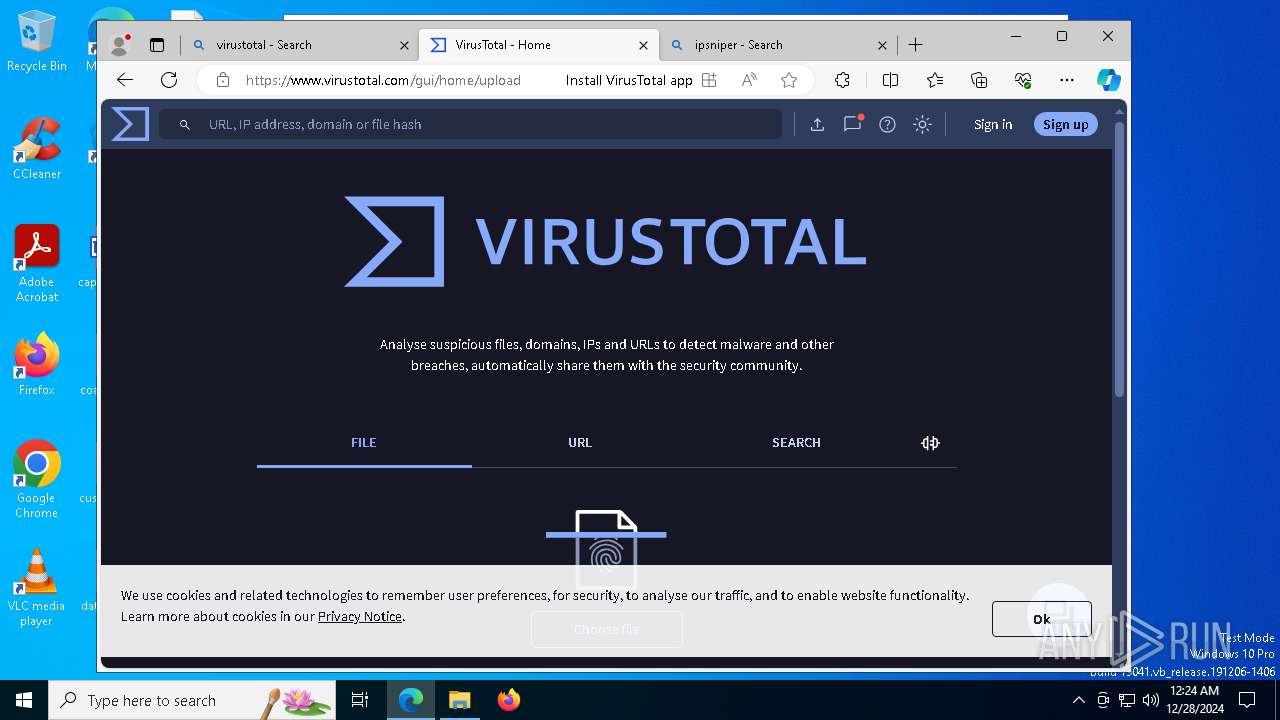Click Ok on cookie banner
Viewport: 1280px width, 720px height.
pos(1041,619)
